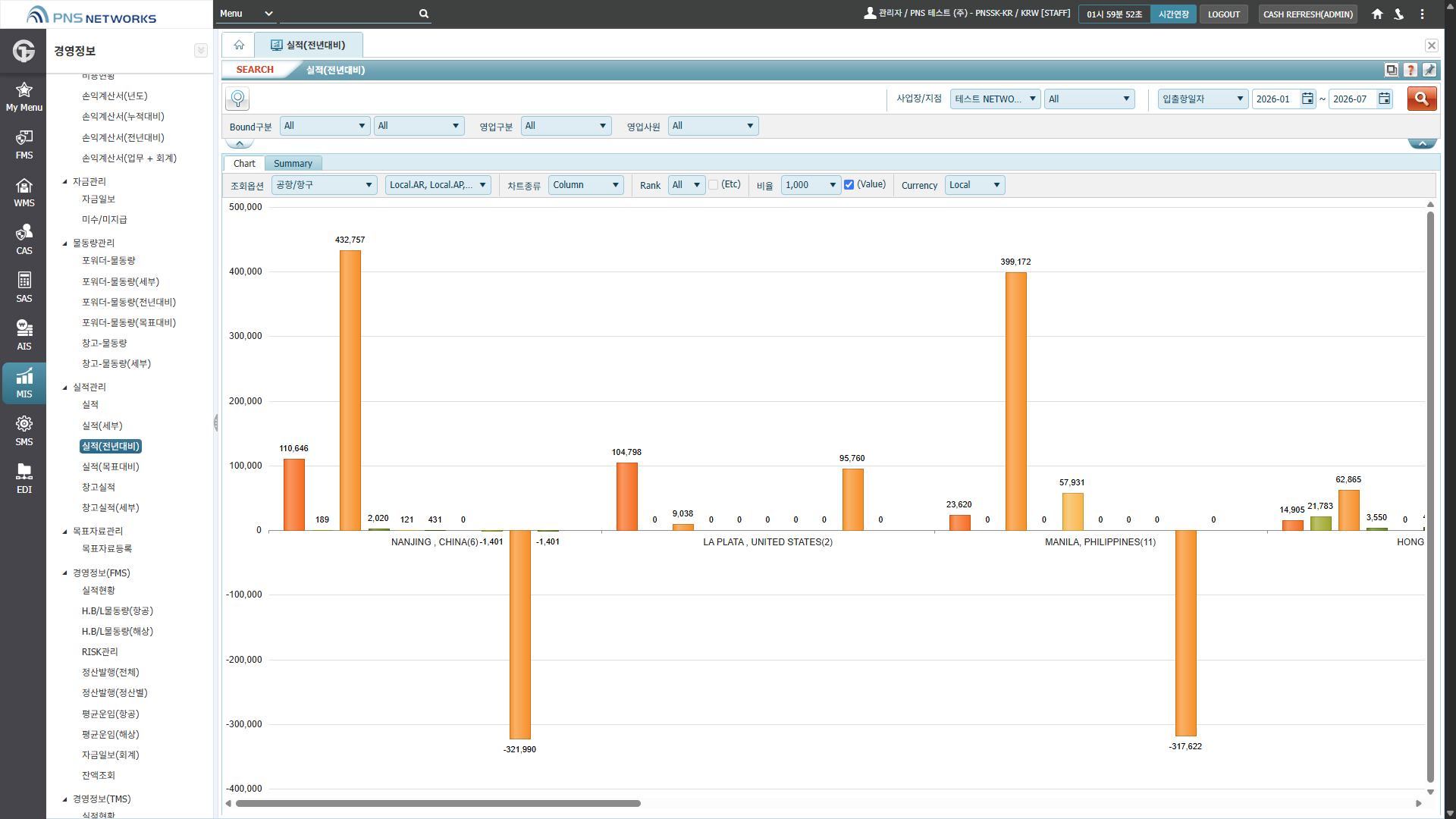Select the MIS chart icon
The image size is (1456, 819).
tap(24, 384)
